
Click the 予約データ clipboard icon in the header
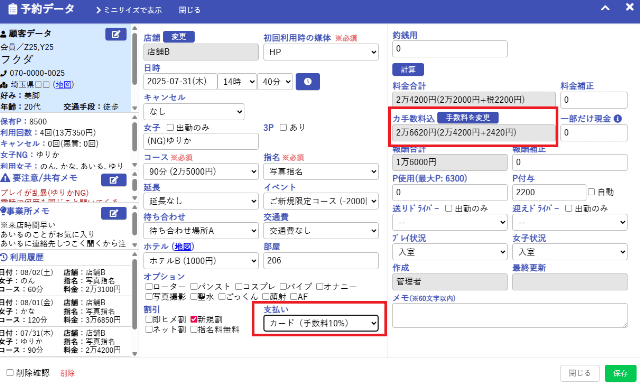pyautogui.click(x=13, y=9)
